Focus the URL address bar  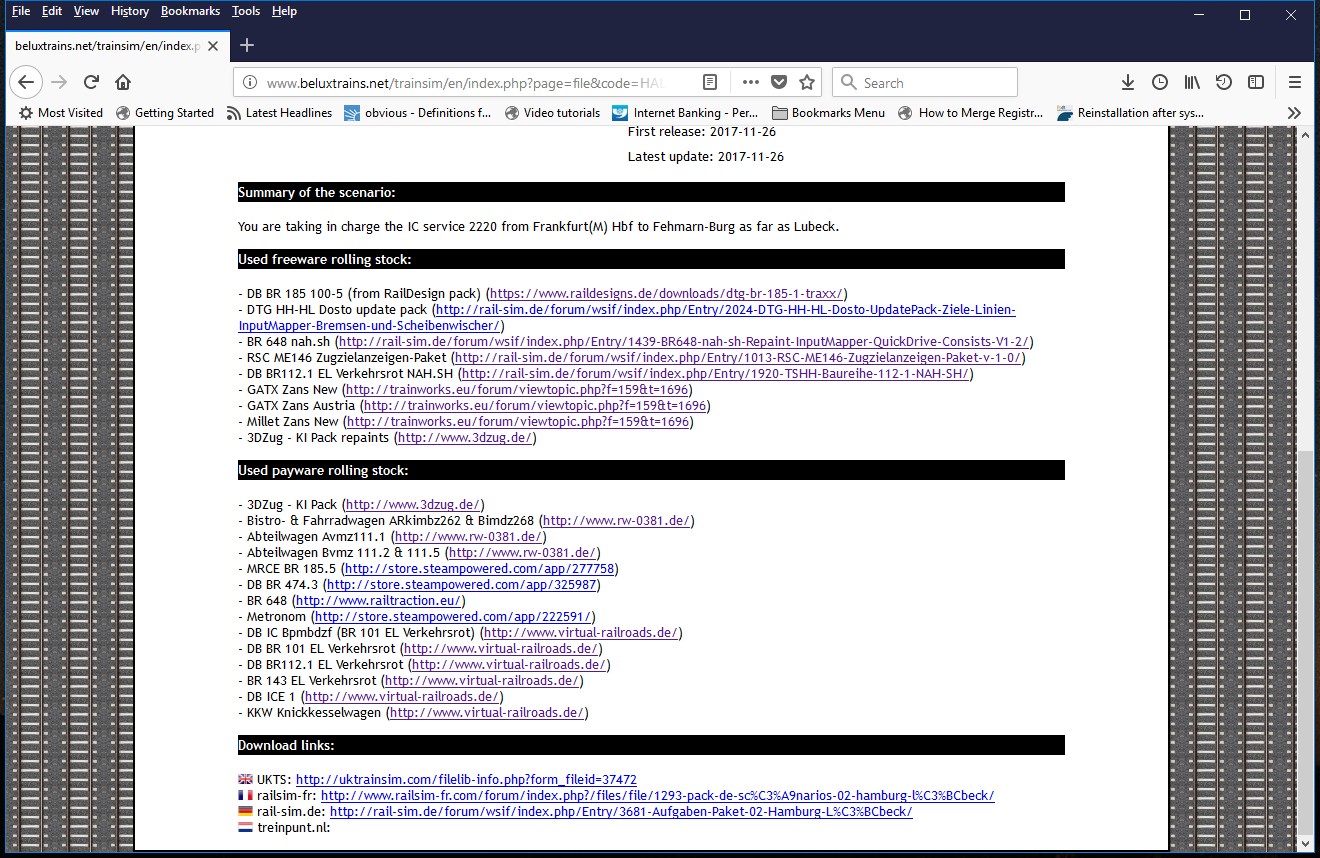[465, 83]
